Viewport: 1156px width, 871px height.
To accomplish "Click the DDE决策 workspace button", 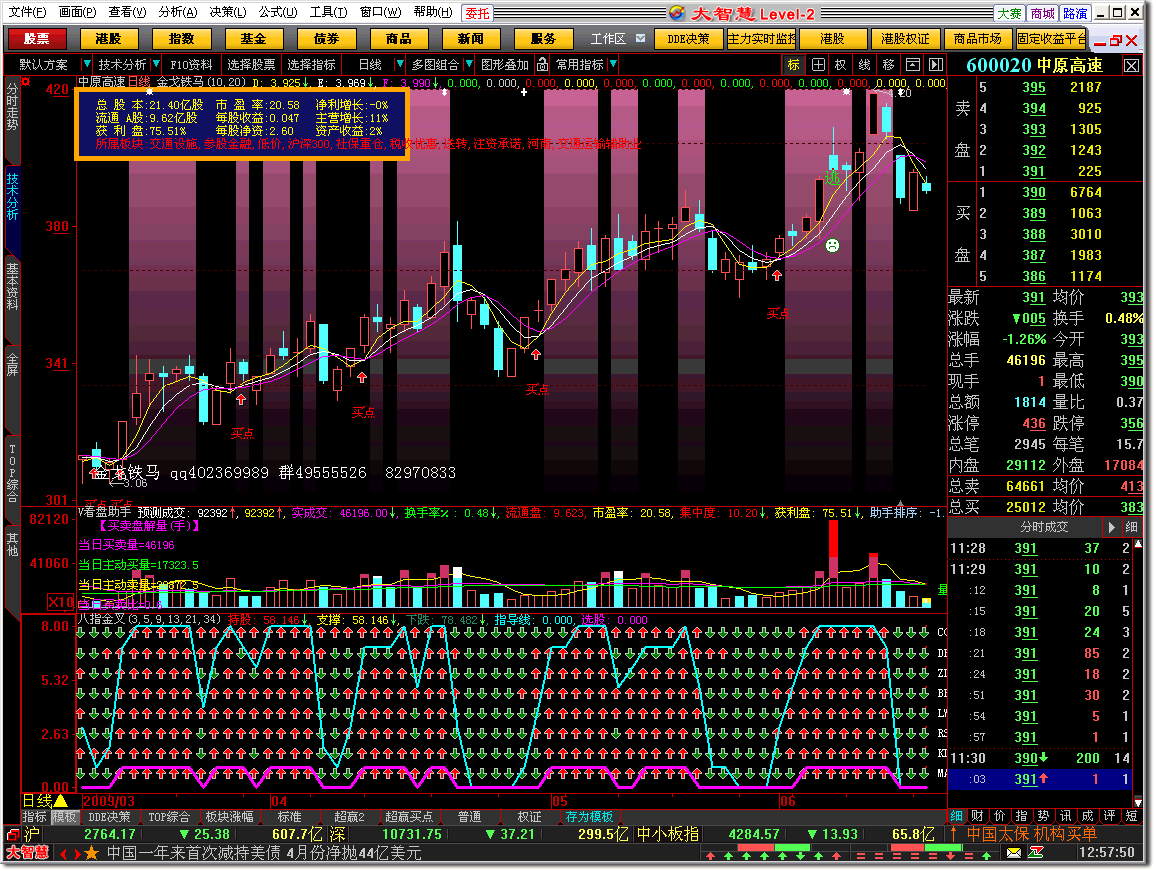I will click(x=688, y=38).
